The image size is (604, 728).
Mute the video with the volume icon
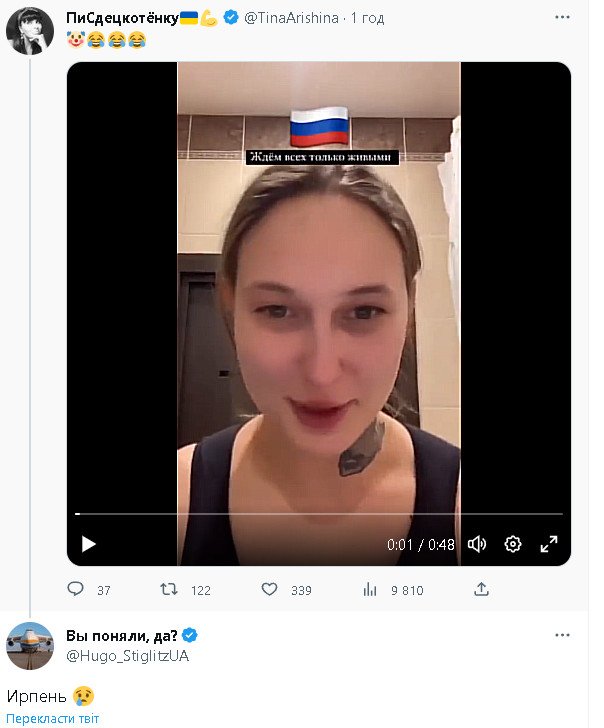pyautogui.click(x=477, y=544)
